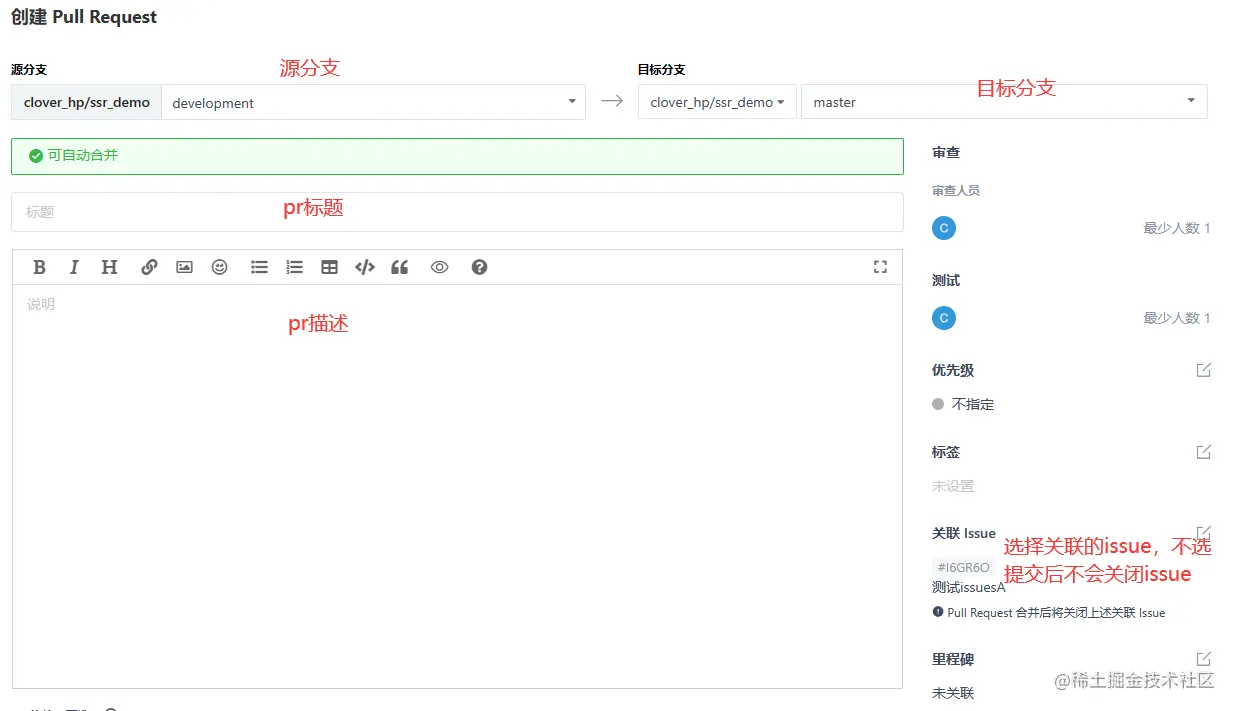Open the linked issue #I6GR6O
1235x711 pixels.
963,567
